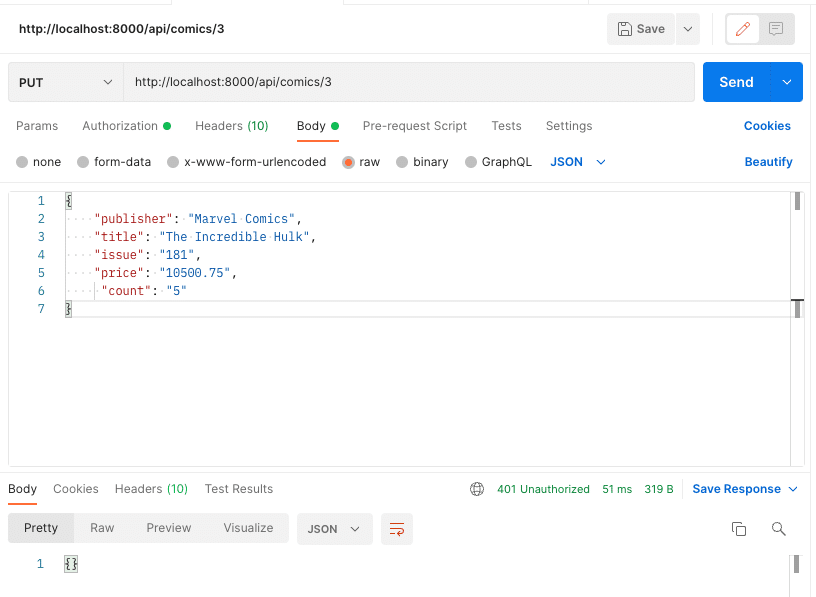
Task: Click Save Response
Action: click(736, 489)
